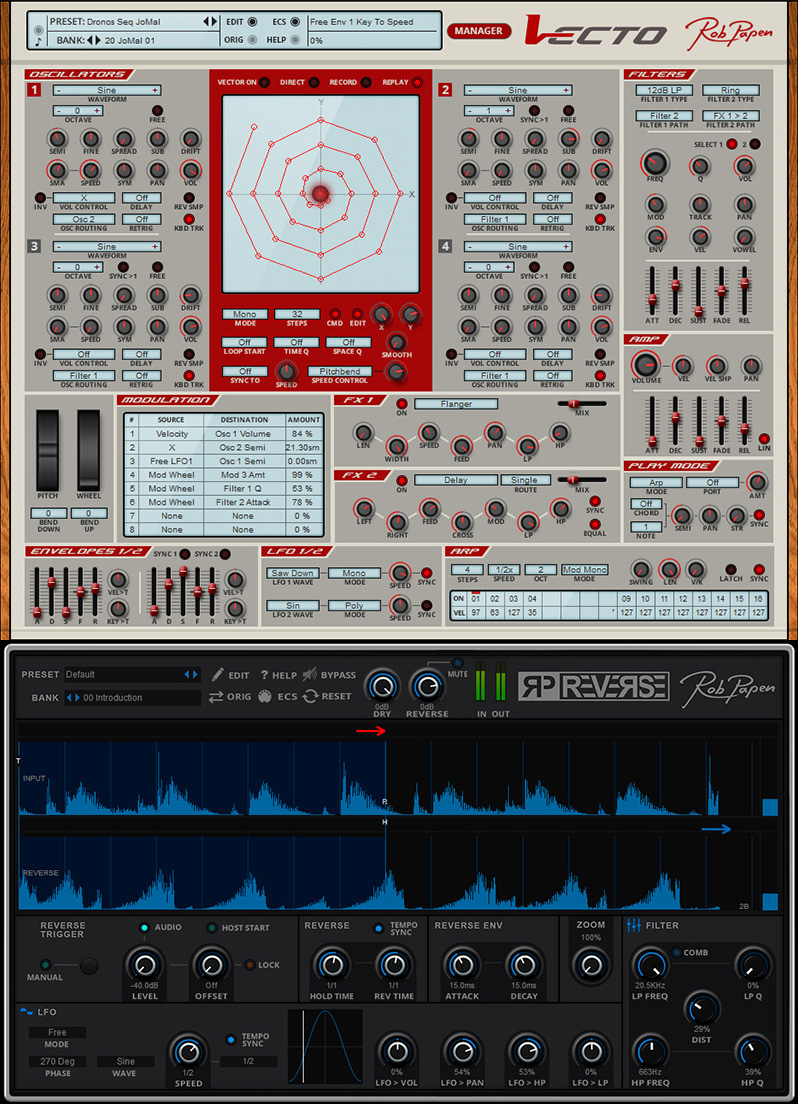Open oscillator 1 Sine waveform selector in Vecto

(107, 90)
